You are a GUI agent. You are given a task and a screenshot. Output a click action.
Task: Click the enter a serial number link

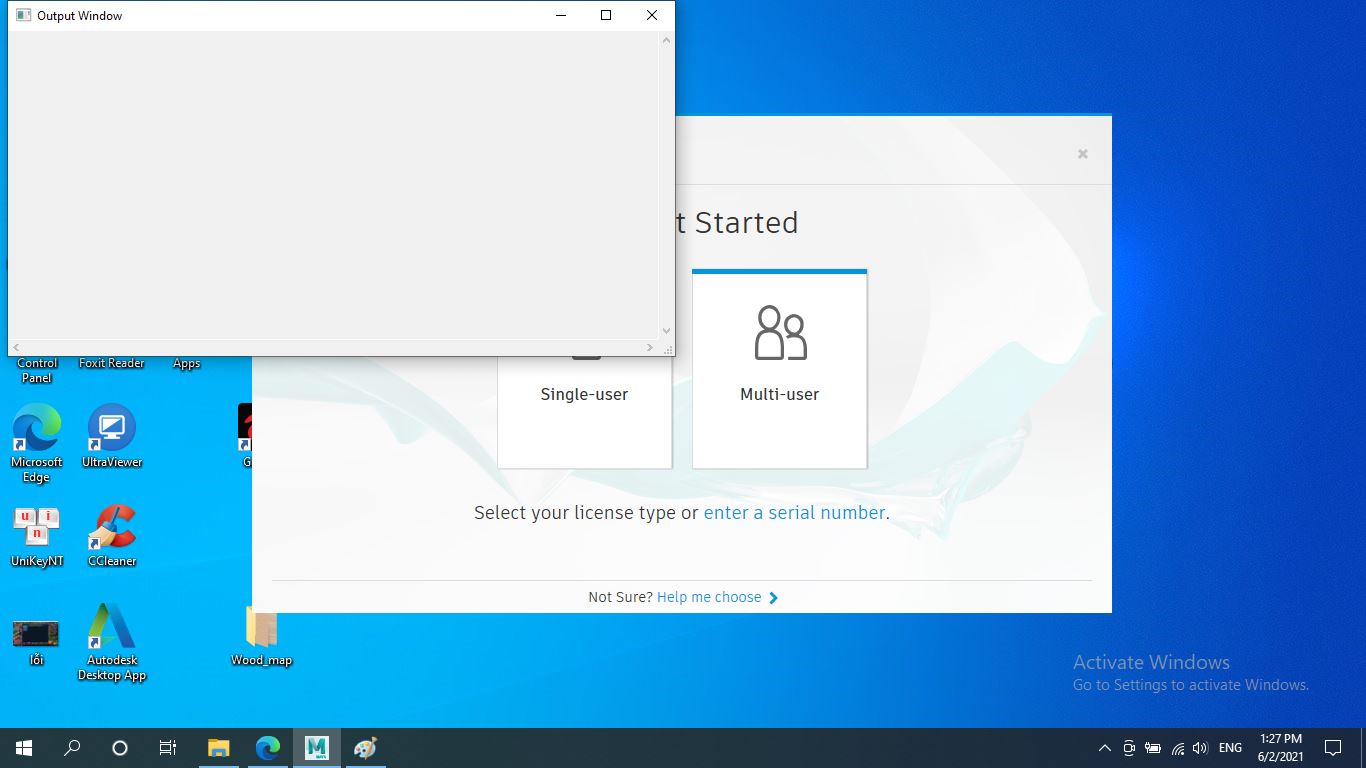click(794, 513)
